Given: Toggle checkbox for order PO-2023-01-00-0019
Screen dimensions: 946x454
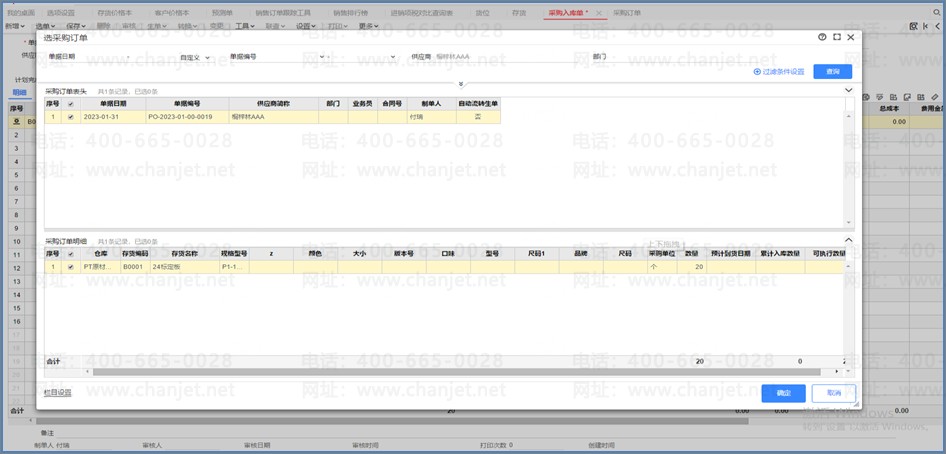Looking at the screenshot, I should point(71,117).
